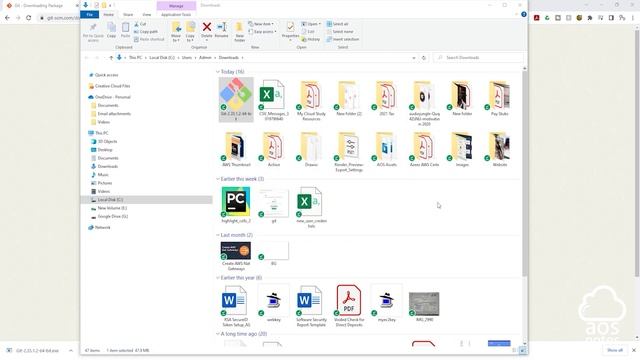Select the Pay Stubs folder

tap(500, 98)
